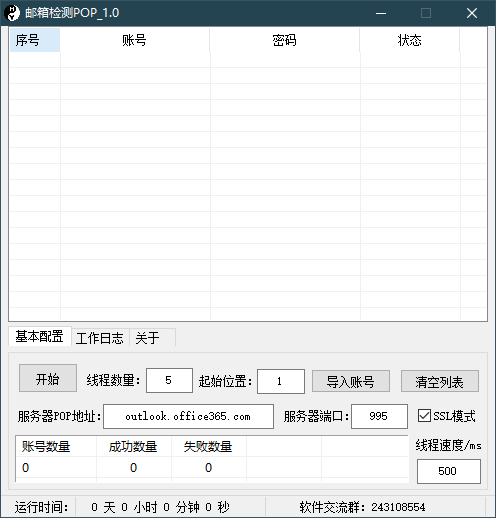496x518 pixels.
Task: Click the 清空列表 button
Action: 440,381
